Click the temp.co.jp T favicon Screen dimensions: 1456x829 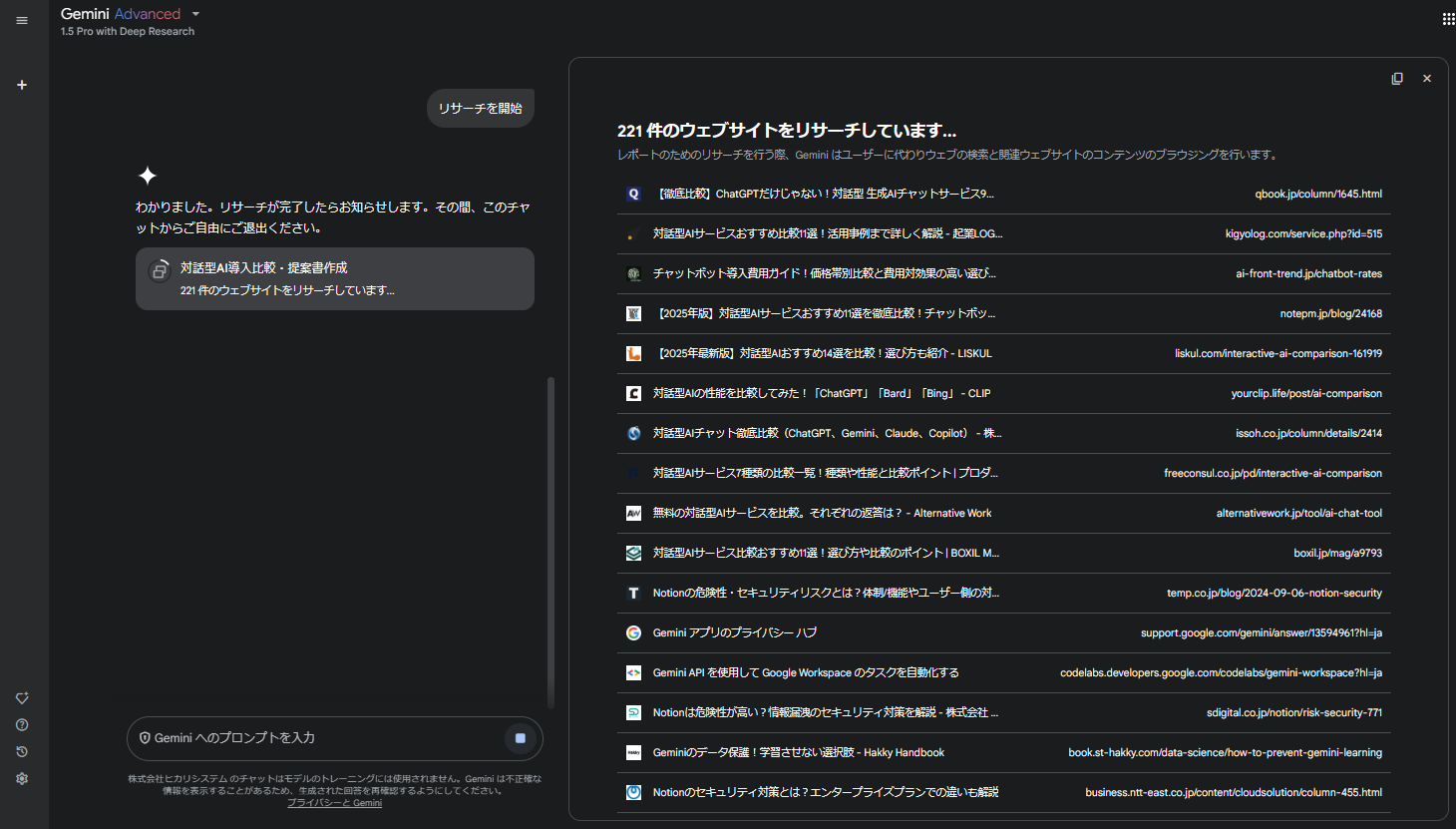(633, 594)
